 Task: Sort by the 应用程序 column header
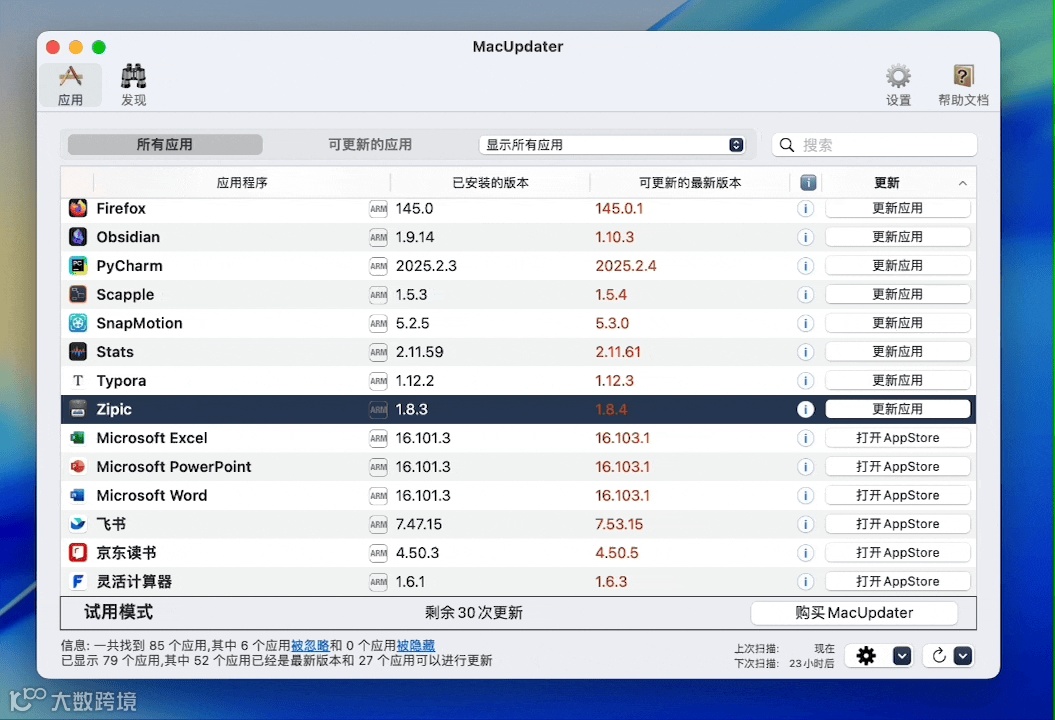pyautogui.click(x=242, y=183)
